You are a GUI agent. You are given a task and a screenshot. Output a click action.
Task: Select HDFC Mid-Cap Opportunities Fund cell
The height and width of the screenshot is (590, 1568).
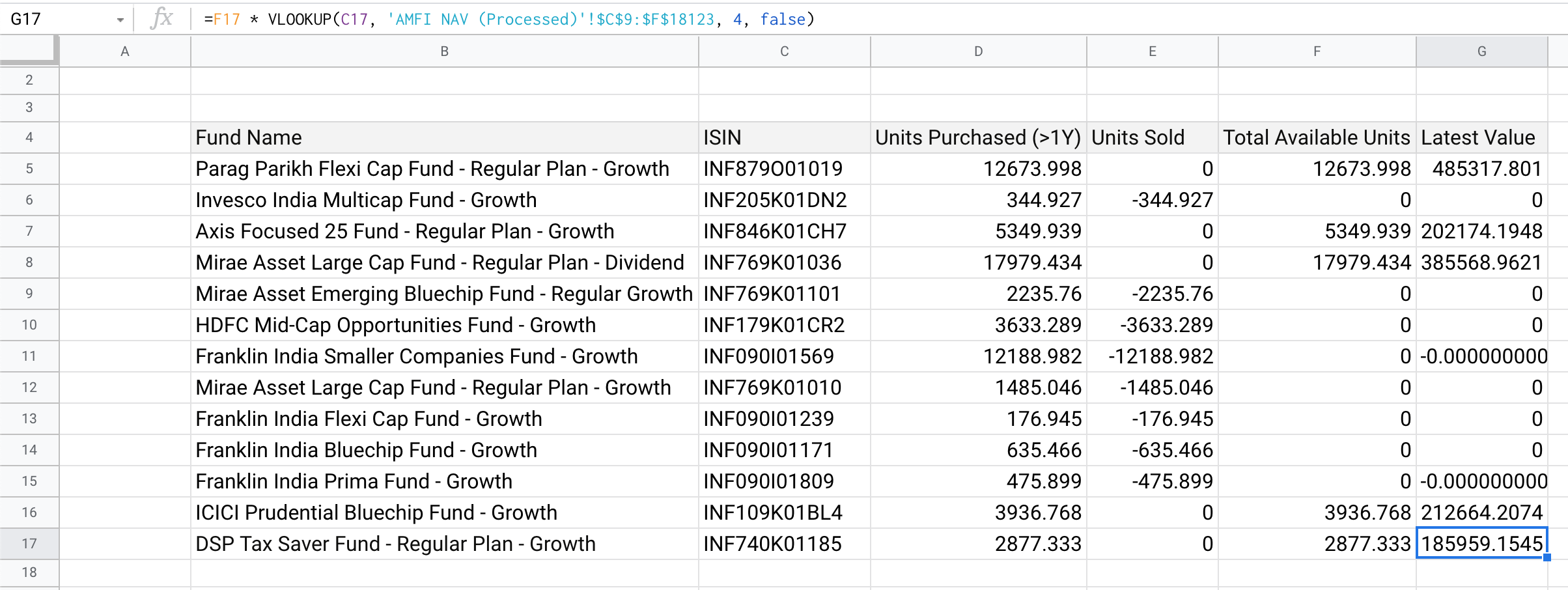coord(445,325)
